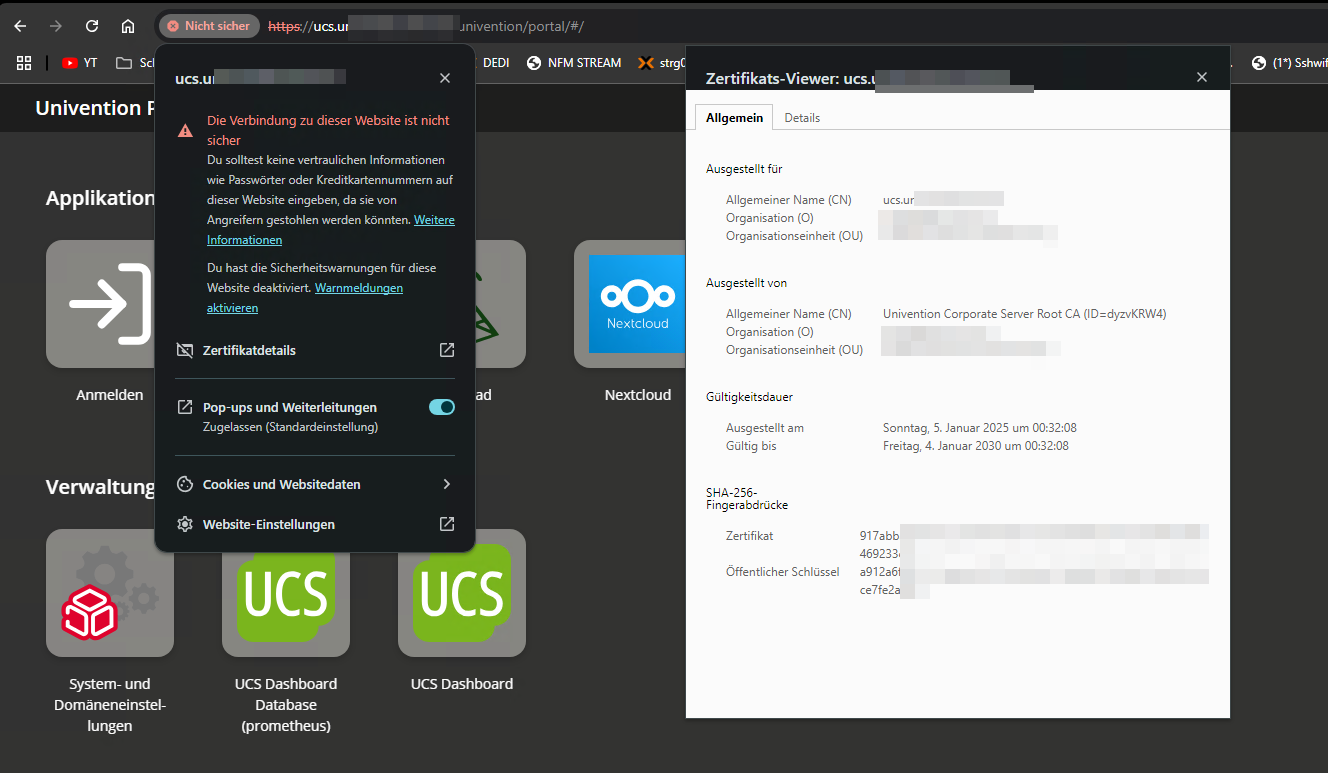Select the 'Ausgestellt am' date value
This screenshot has width=1328, height=773.
click(x=980, y=428)
